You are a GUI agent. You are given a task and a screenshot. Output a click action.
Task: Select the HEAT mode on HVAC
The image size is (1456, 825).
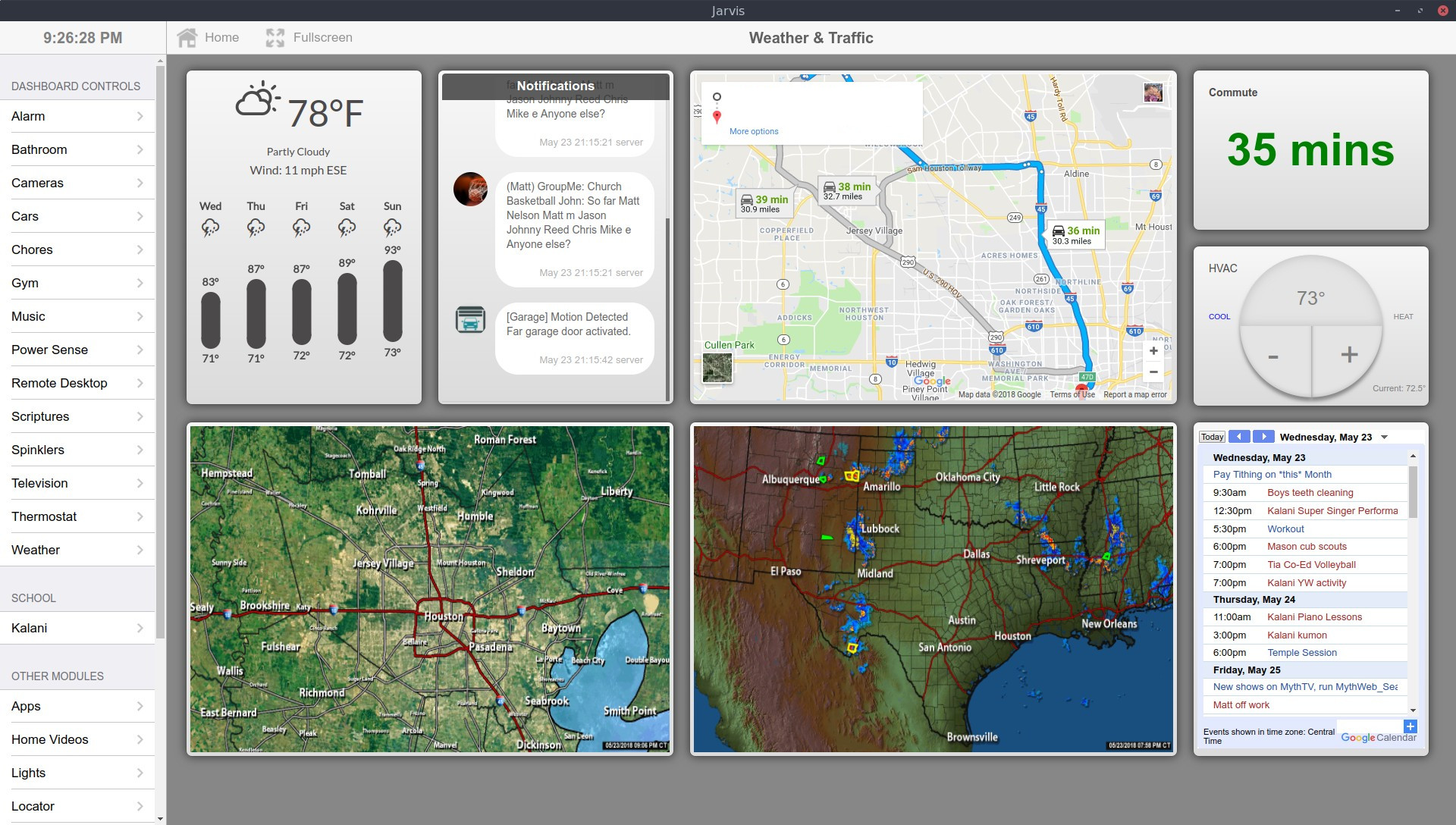point(1403,317)
